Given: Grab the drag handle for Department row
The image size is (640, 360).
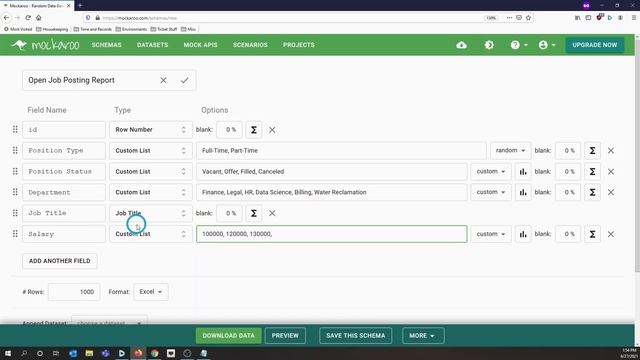Looking at the screenshot, I should pos(15,192).
